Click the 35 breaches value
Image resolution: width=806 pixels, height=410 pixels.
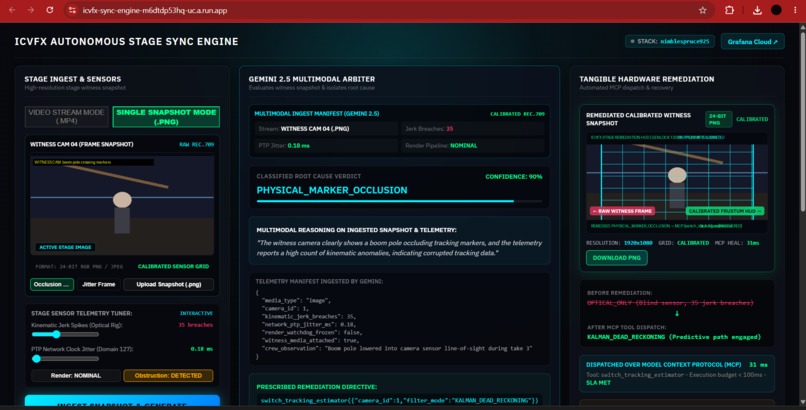(x=195, y=325)
